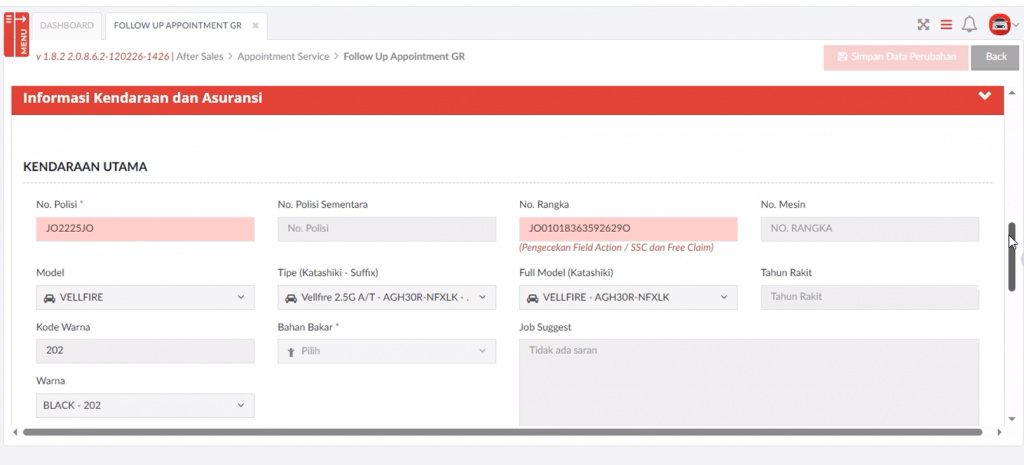The height and width of the screenshot is (465, 1024).
Task: Open the profile dropdown arrow
Action: pos(1015,25)
